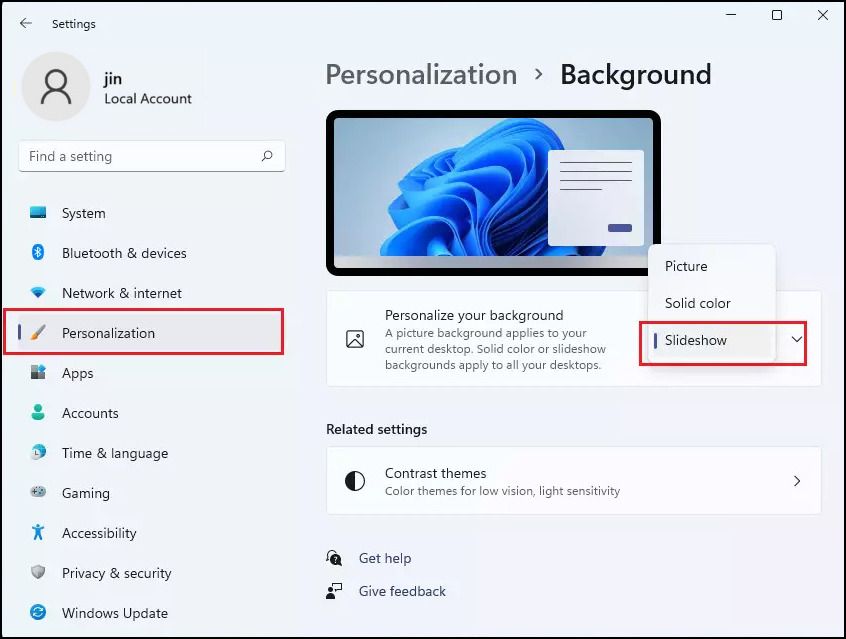This screenshot has height=639, width=846.
Task: Open Time & language label
Action: 115,453
